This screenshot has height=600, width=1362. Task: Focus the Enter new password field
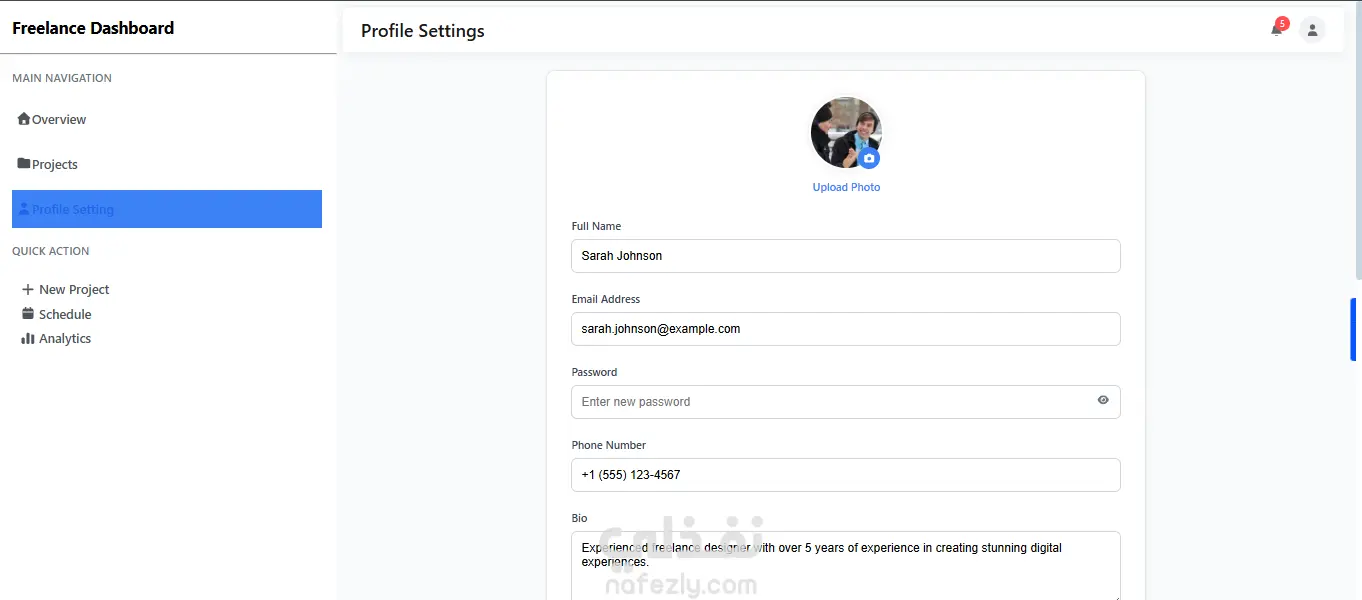click(830, 402)
